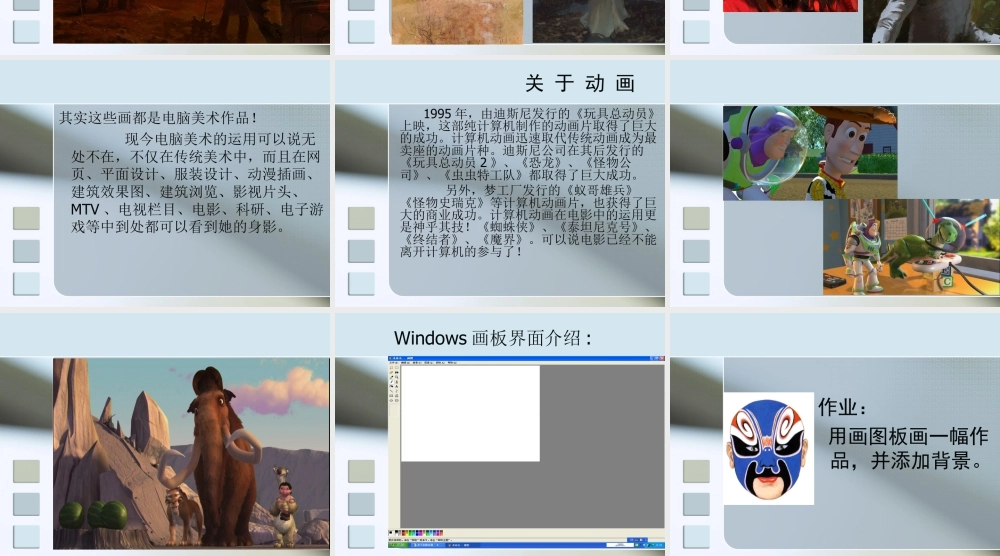Viewport: 1000px width, 556px height.
Task: Click the blue Peking opera mask image
Action: coord(768,448)
